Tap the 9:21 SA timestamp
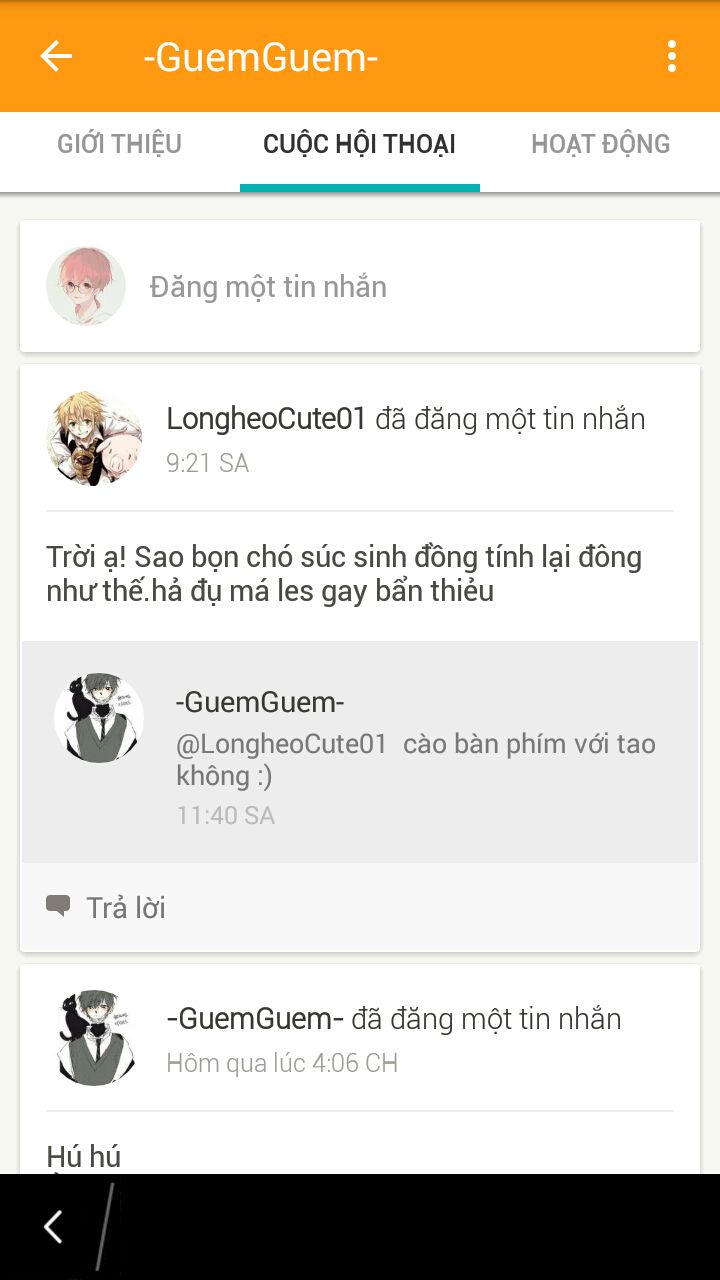 [207, 463]
